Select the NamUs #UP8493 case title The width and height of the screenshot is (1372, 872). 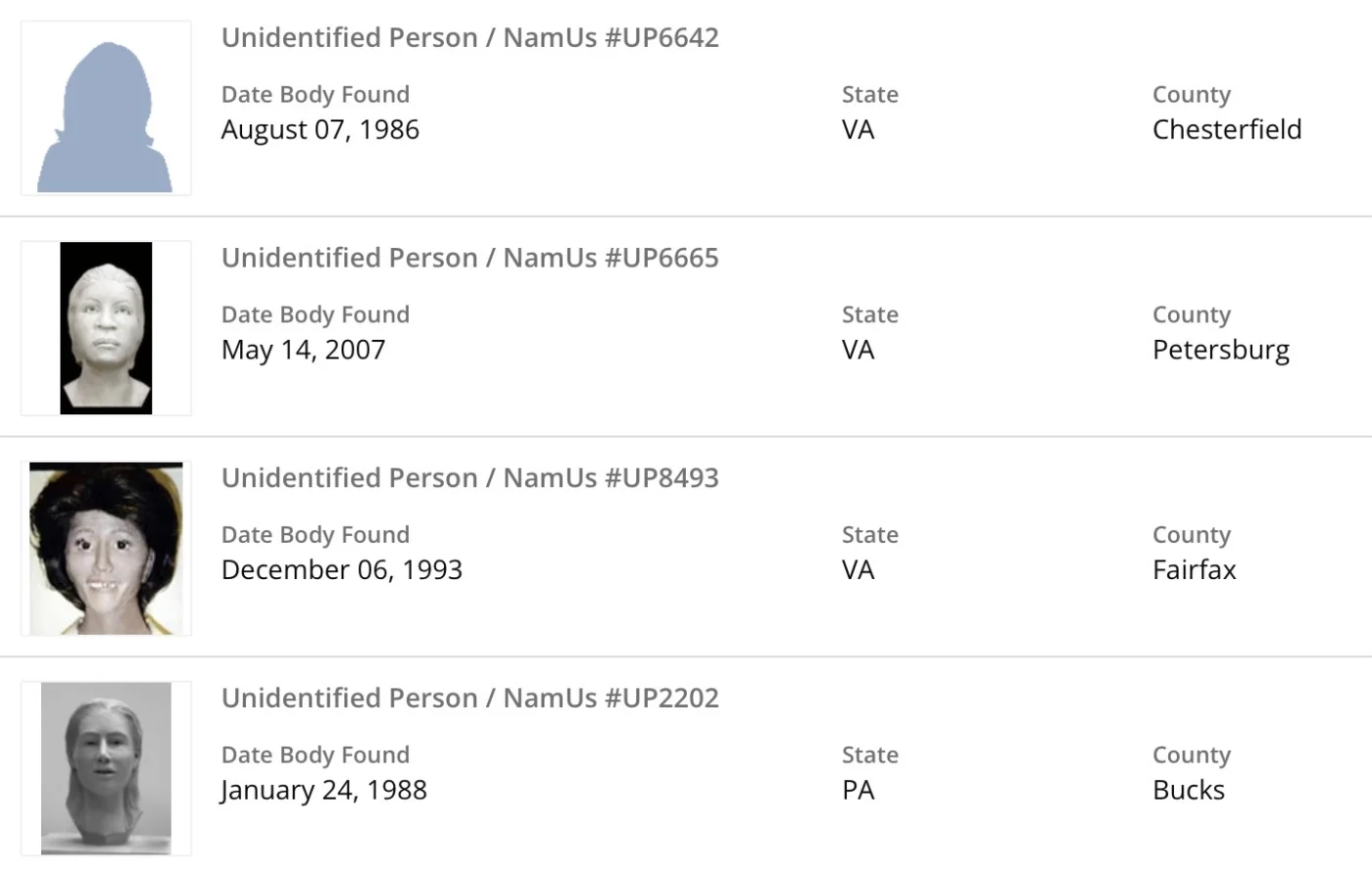469,478
